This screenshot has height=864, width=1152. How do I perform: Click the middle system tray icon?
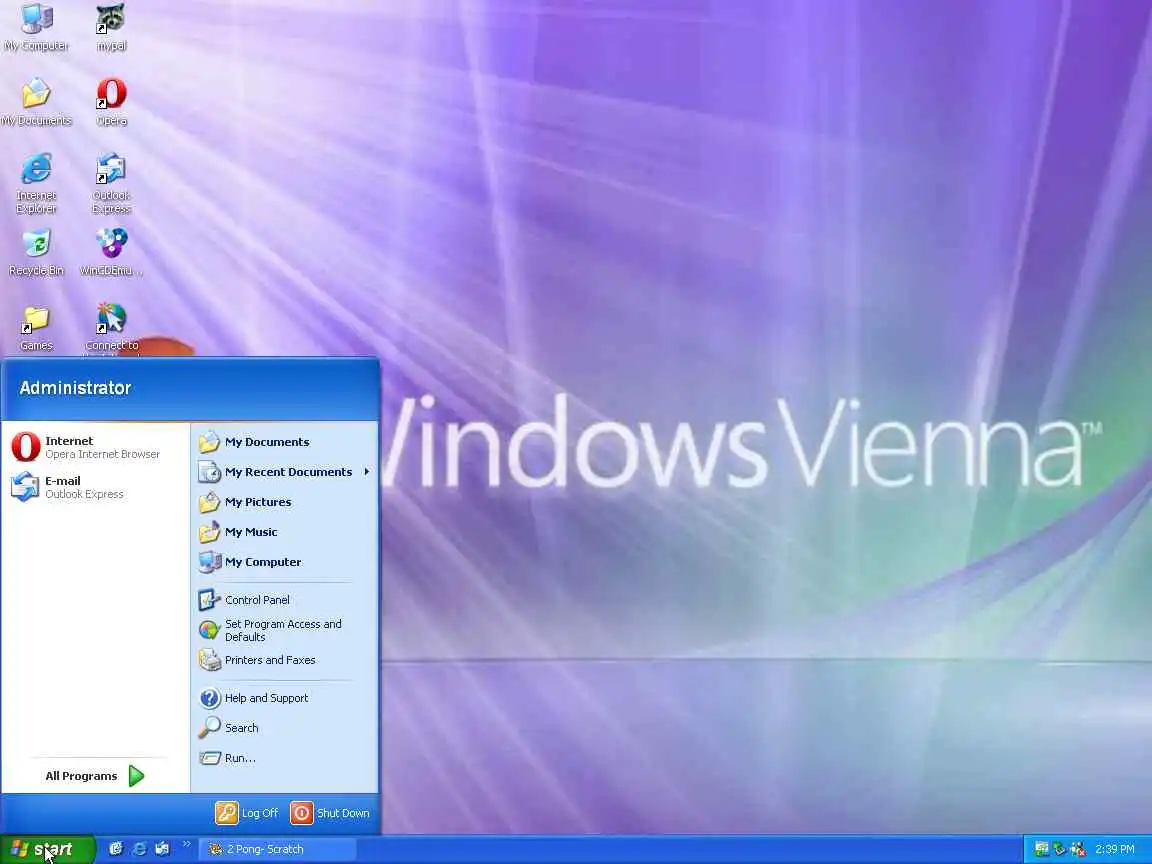1059,849
